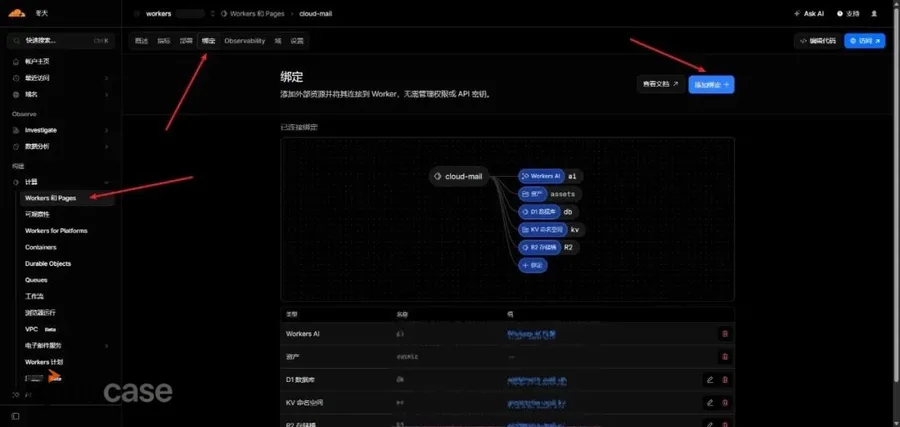Click the cloud-mail breadcrumb text

pyautogui.click(x=316, y=13)
